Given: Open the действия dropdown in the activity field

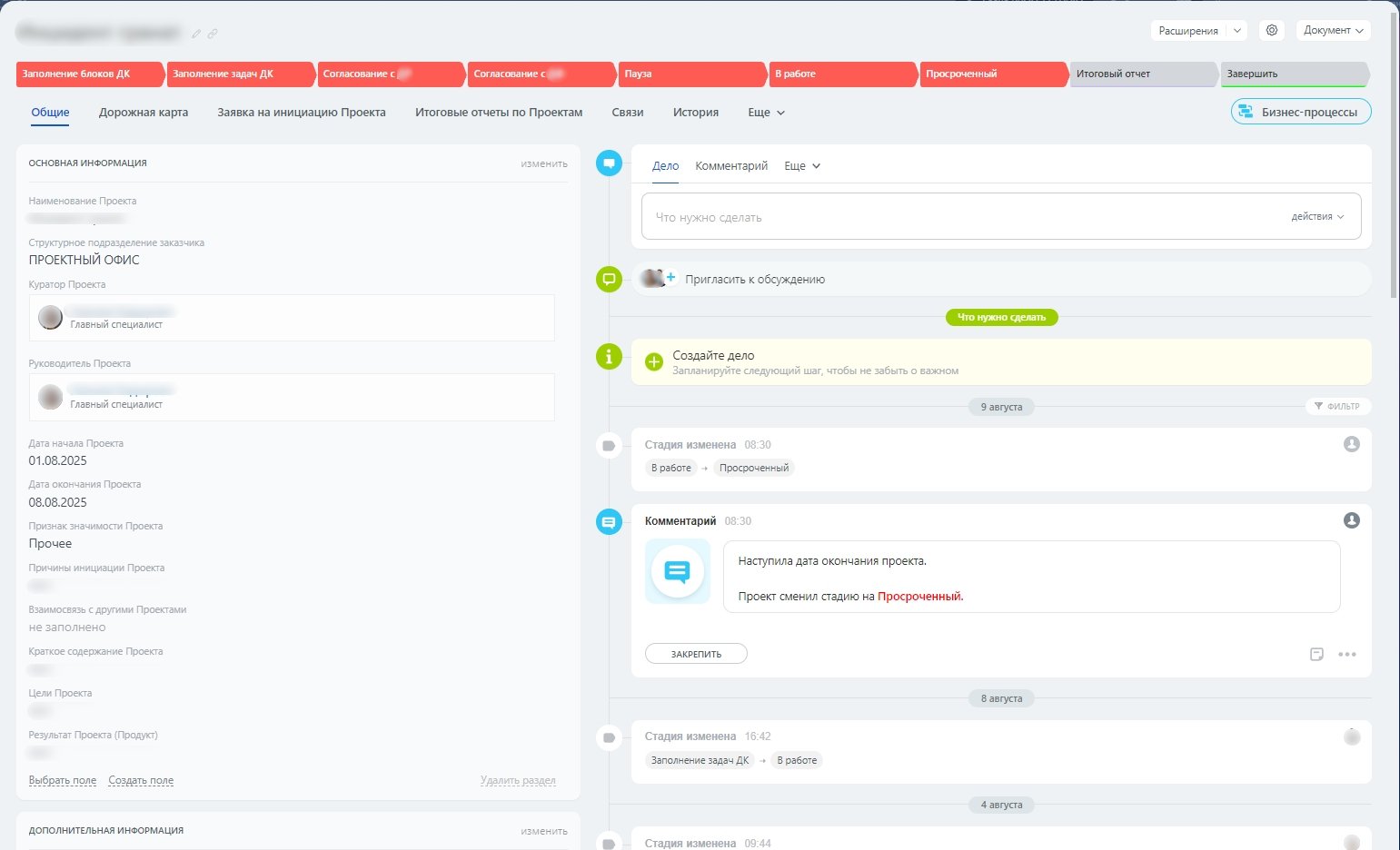Looking at the screenshot, I should tap(1317, 216).
